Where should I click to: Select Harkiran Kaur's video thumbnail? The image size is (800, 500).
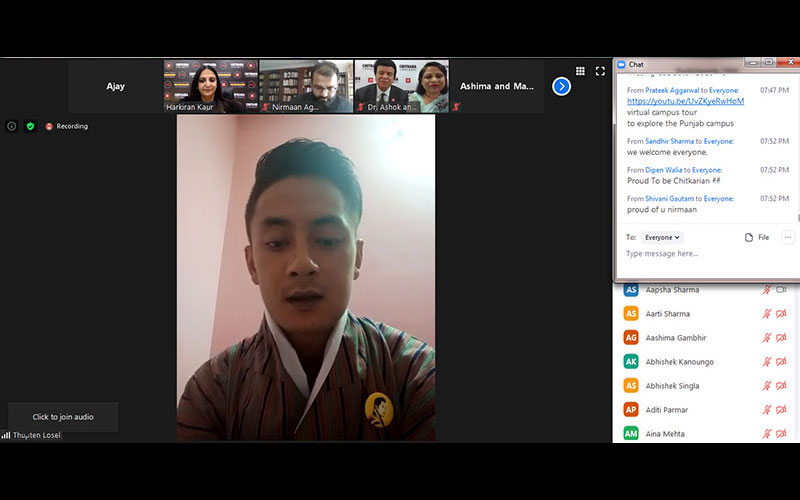coord(210,86)
